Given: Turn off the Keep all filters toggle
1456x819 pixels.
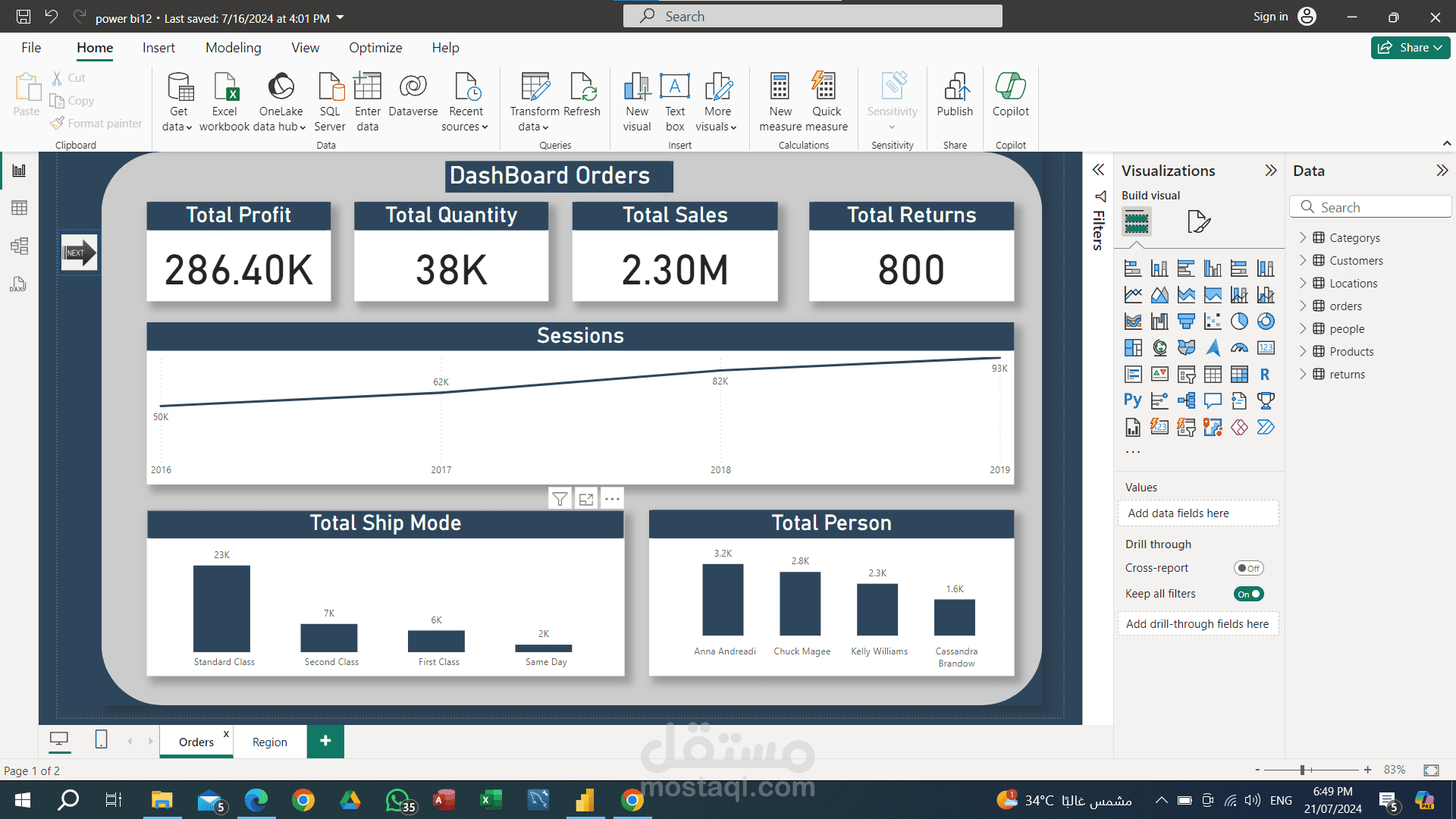Looking at the screenshot, I should tap(1248, 594).
